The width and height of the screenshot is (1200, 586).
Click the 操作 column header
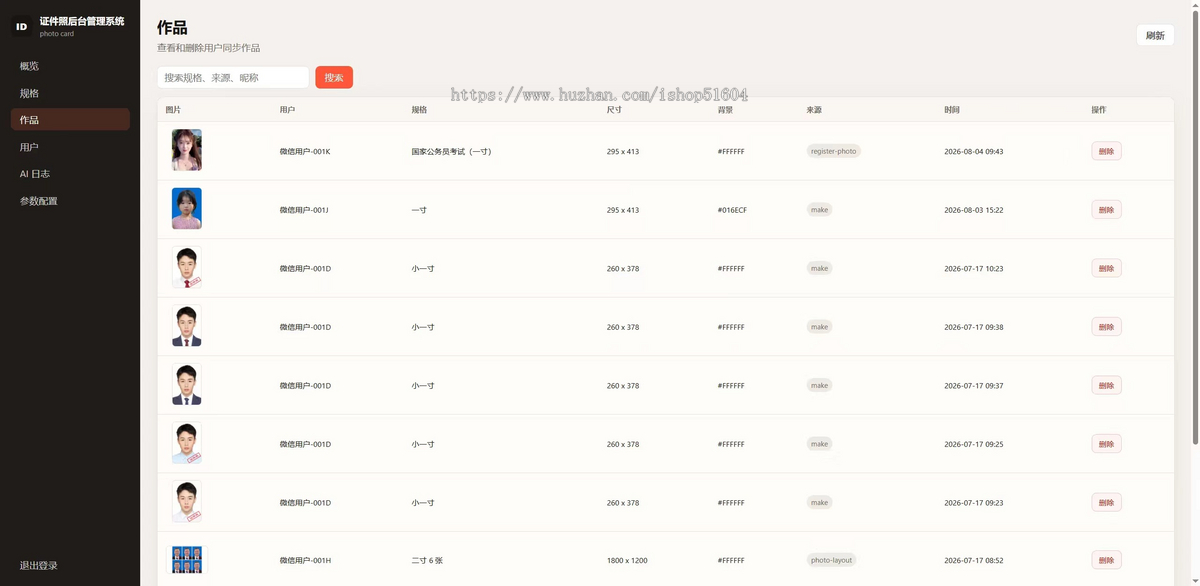1099,110
